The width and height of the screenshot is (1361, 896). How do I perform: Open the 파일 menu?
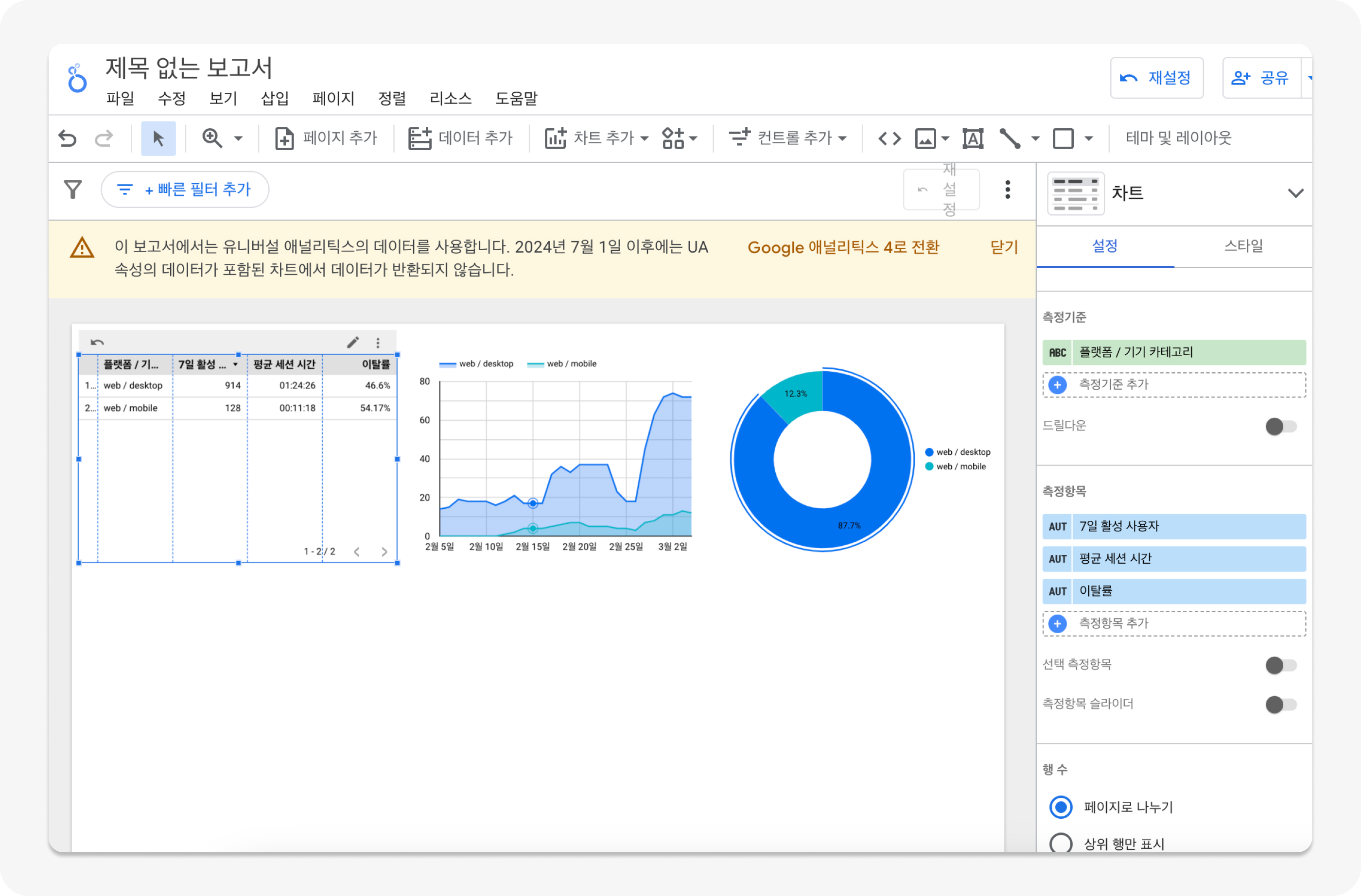click(120, 98)
